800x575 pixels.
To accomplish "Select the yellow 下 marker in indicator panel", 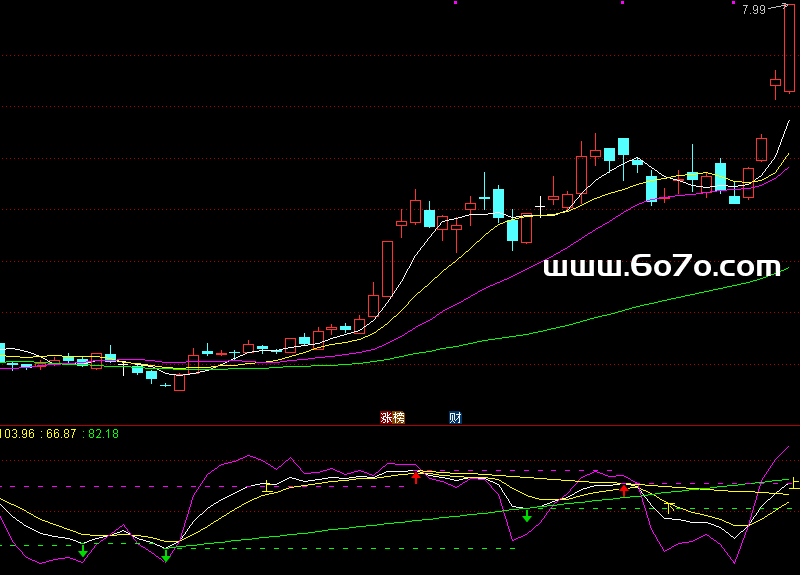I will [671, 508].
